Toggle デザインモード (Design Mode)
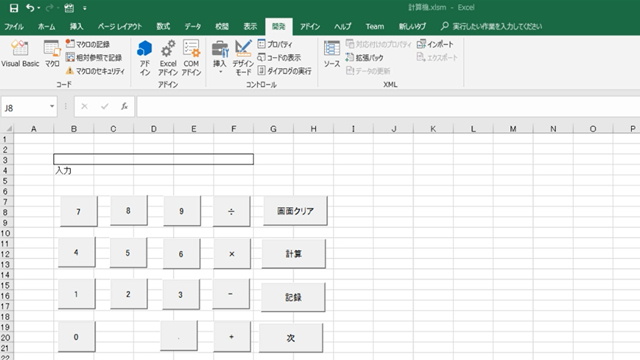Image resolution: width=640 pixels, height=360 pixels. click(x=243, y=57)
